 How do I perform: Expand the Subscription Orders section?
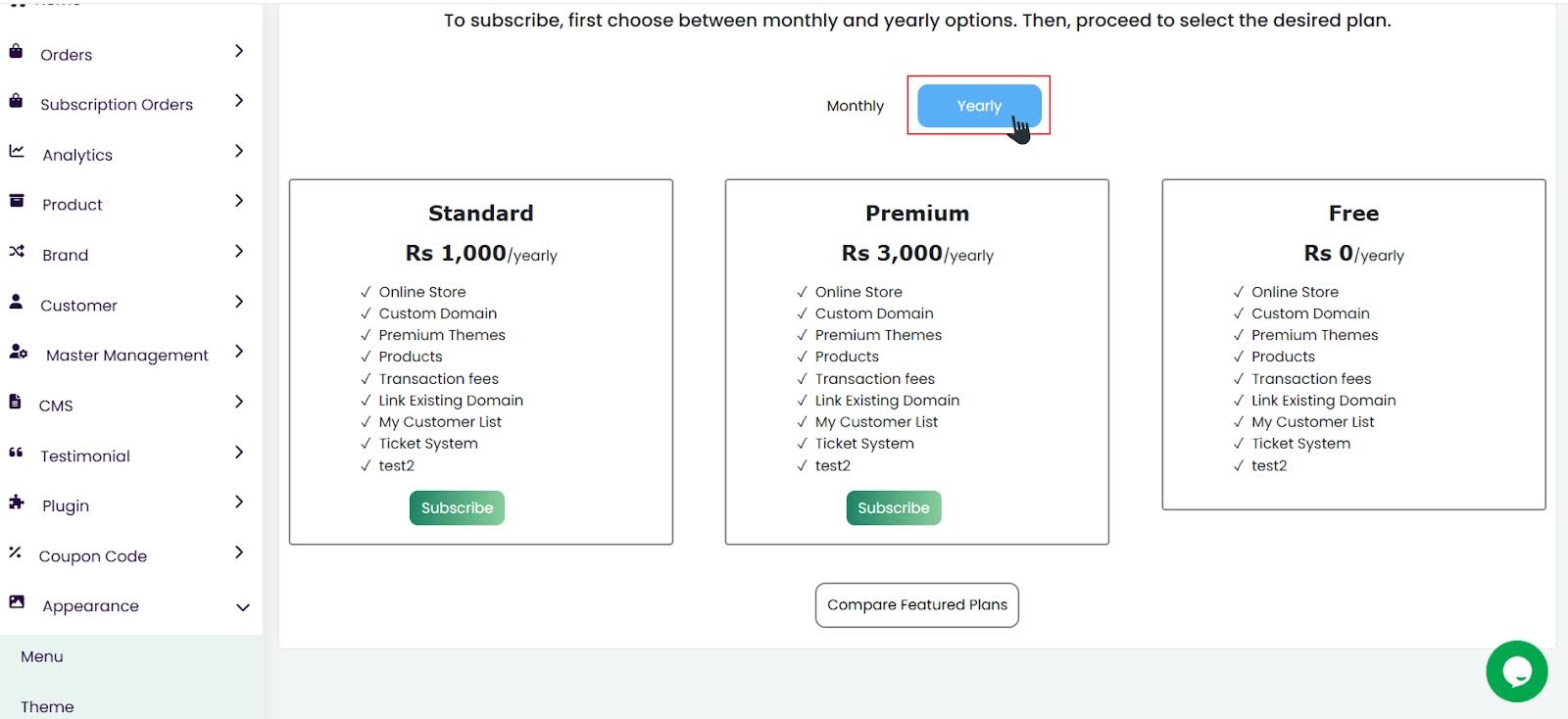click(240, 103)
